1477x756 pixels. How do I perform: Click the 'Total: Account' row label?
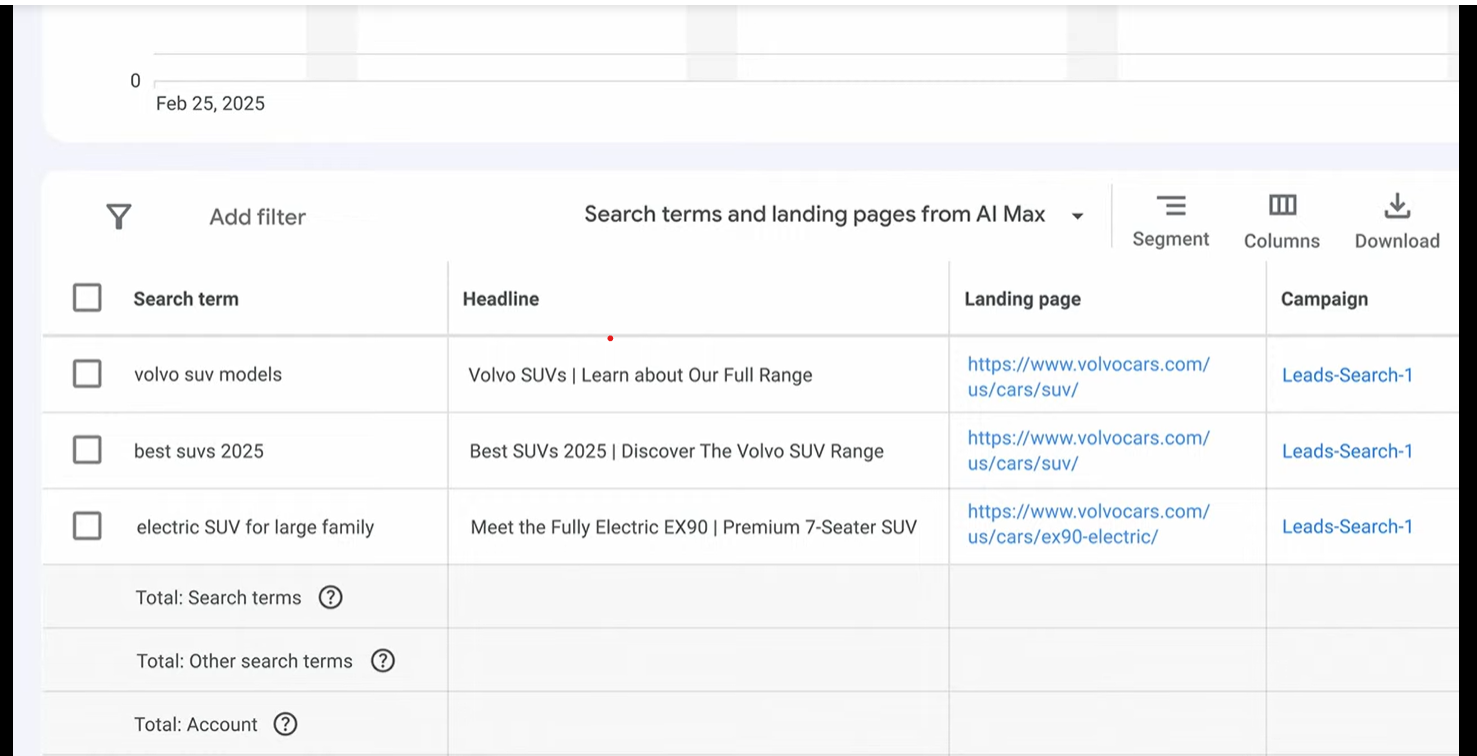click(x=196, y=725)
